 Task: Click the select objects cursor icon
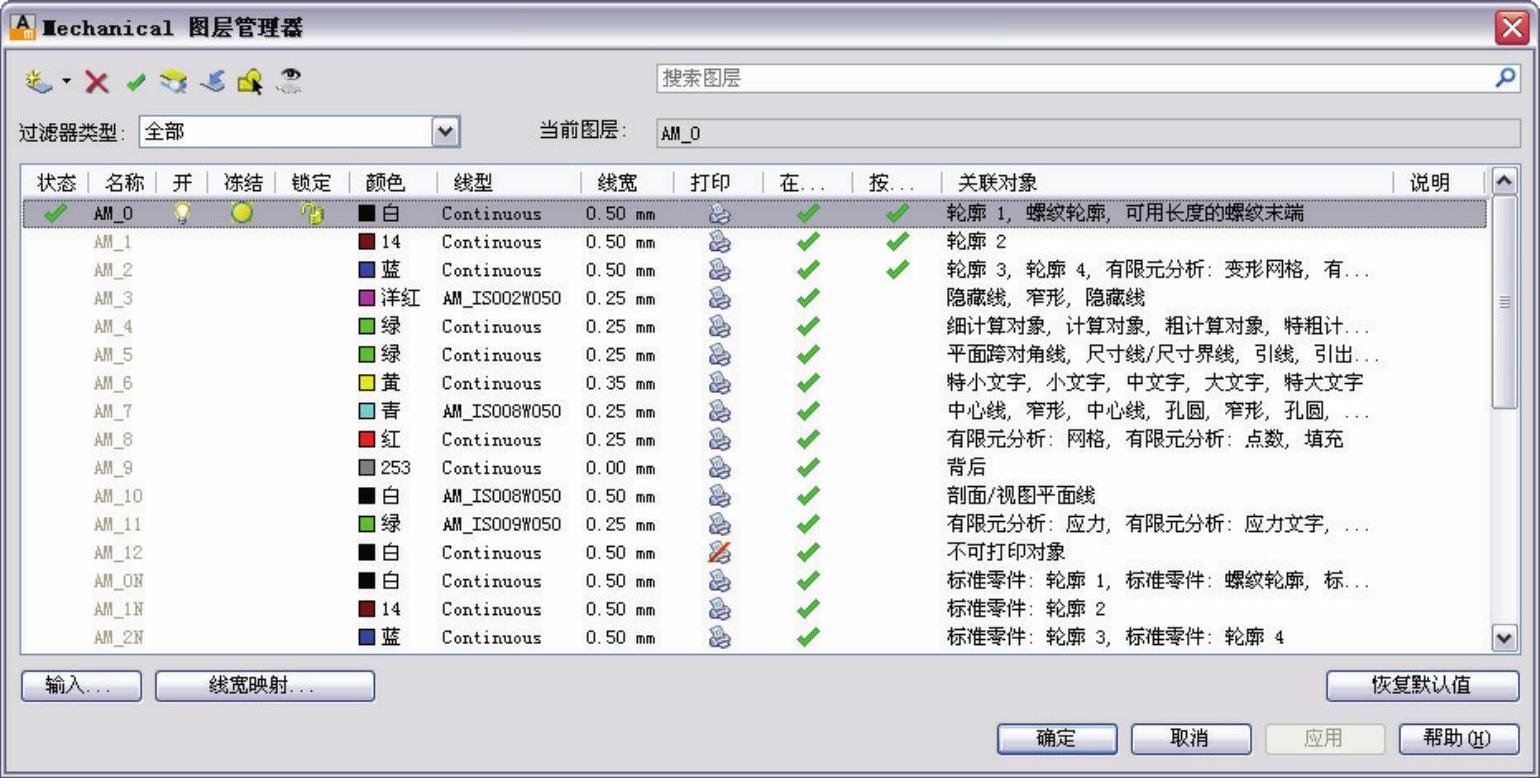[x=250, y=82]
